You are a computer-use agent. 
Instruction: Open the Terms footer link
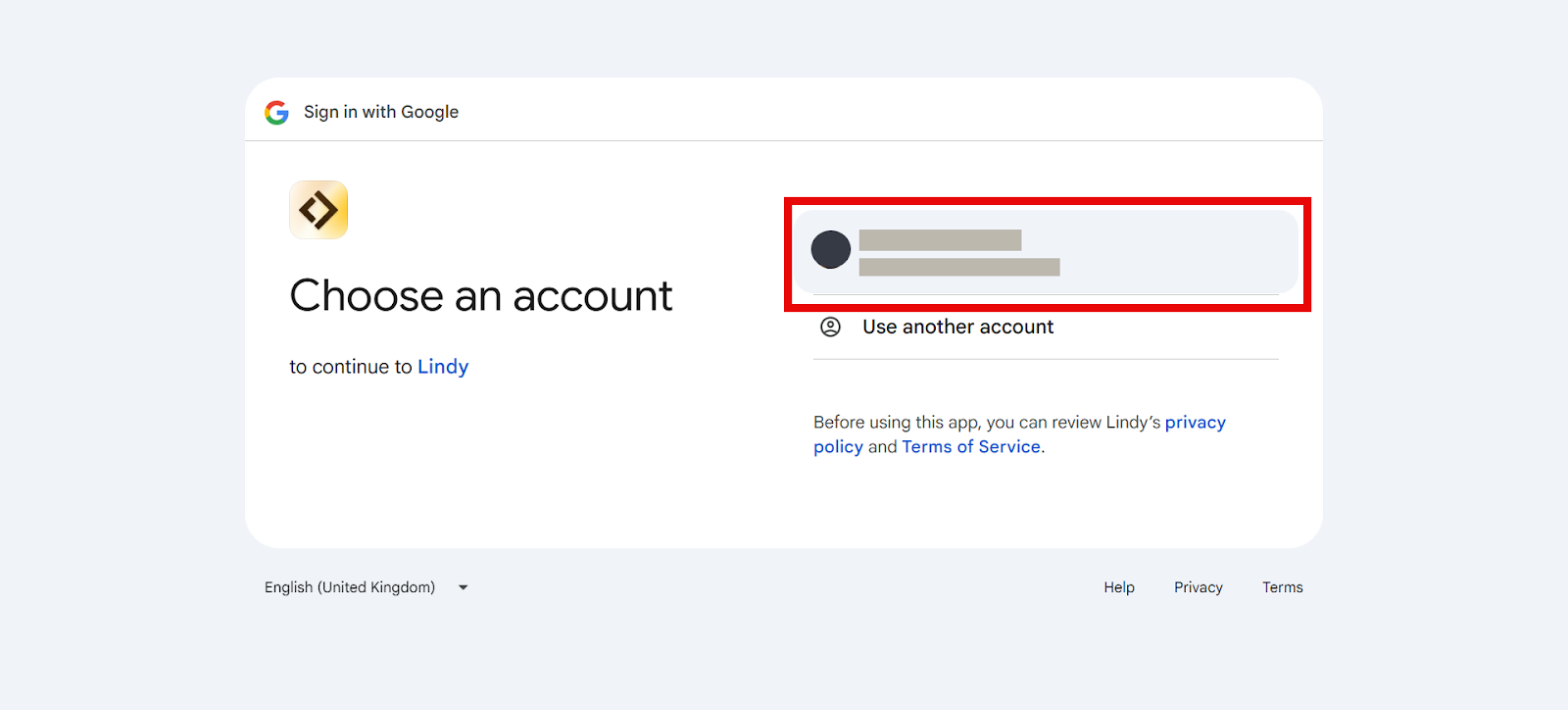tap(1283, 587)
